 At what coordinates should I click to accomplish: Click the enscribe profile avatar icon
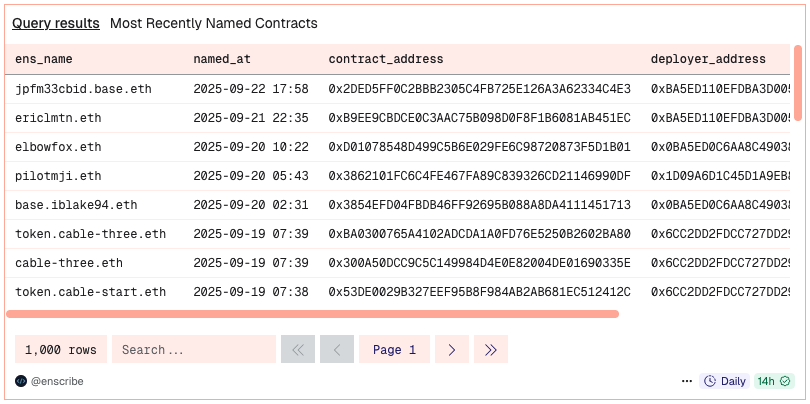click(21, 381)
